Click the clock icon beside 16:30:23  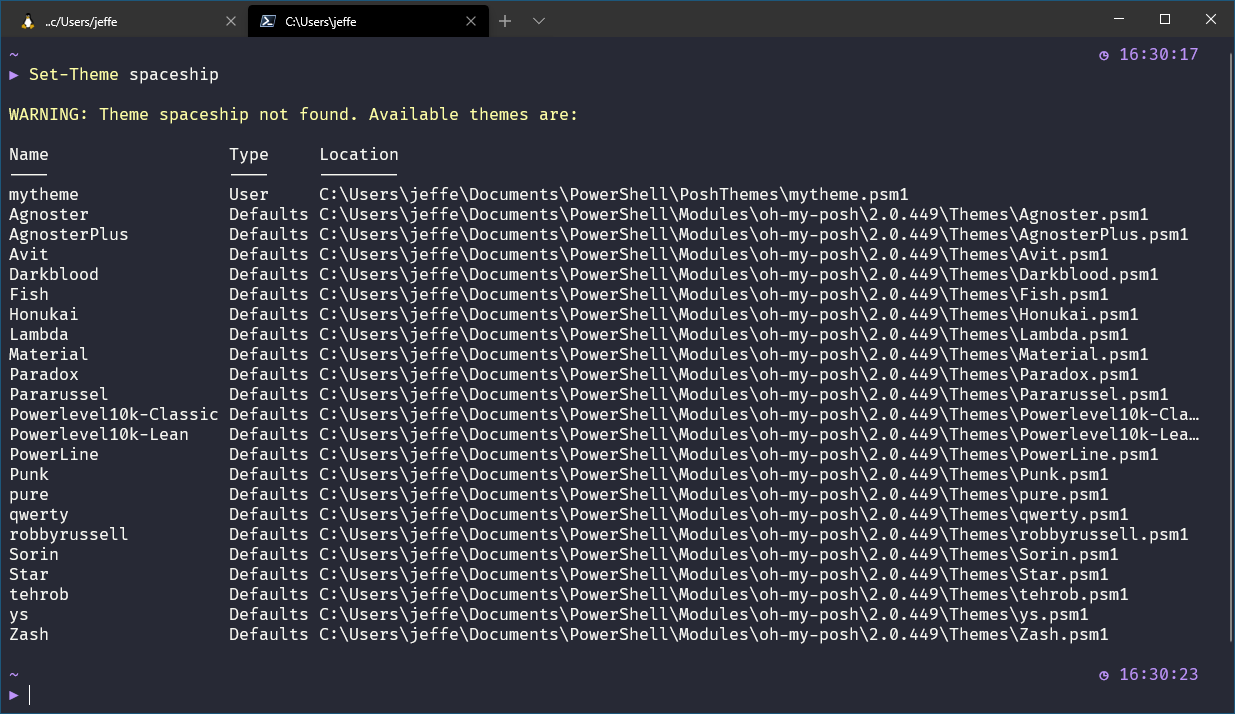tap(1104, 675)
